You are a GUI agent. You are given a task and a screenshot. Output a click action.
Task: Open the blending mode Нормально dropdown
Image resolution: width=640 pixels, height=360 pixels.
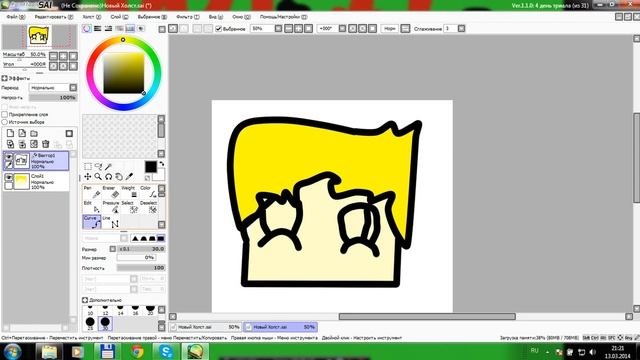(73, 87)
